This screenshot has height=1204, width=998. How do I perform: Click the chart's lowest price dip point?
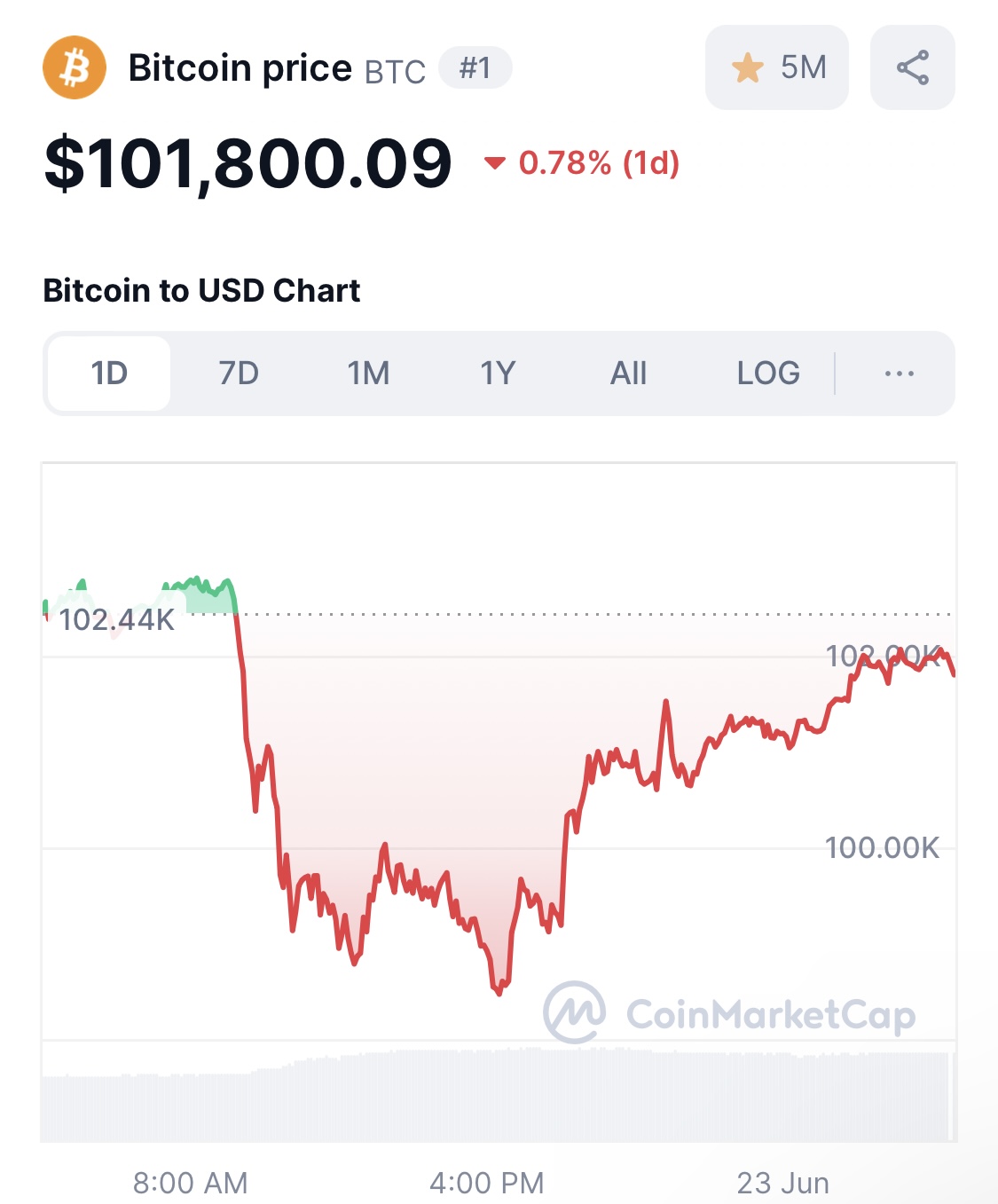(x=499, y=992)
